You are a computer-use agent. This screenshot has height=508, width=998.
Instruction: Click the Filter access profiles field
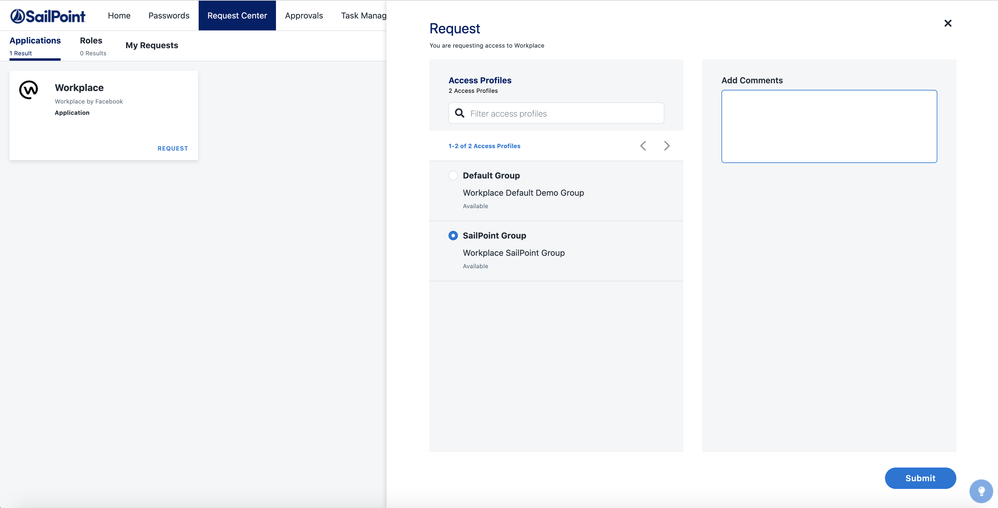pos(564,114)
